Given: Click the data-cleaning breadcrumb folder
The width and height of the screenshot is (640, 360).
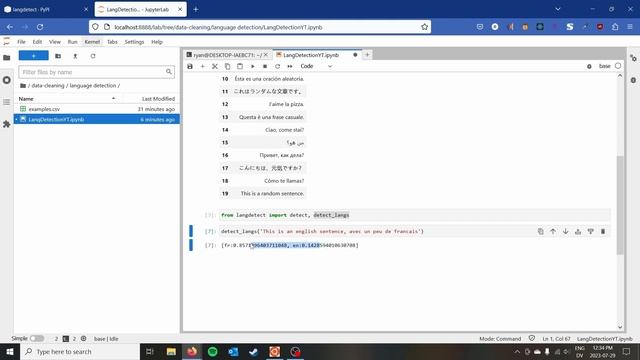Looking at the screenshot, I should 48,86.
